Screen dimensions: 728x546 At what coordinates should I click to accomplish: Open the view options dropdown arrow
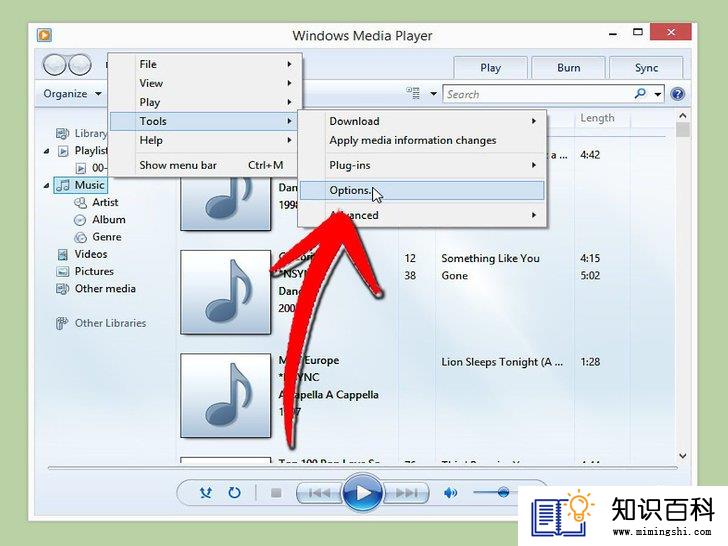pyautogui.click(x=433, y=94)
